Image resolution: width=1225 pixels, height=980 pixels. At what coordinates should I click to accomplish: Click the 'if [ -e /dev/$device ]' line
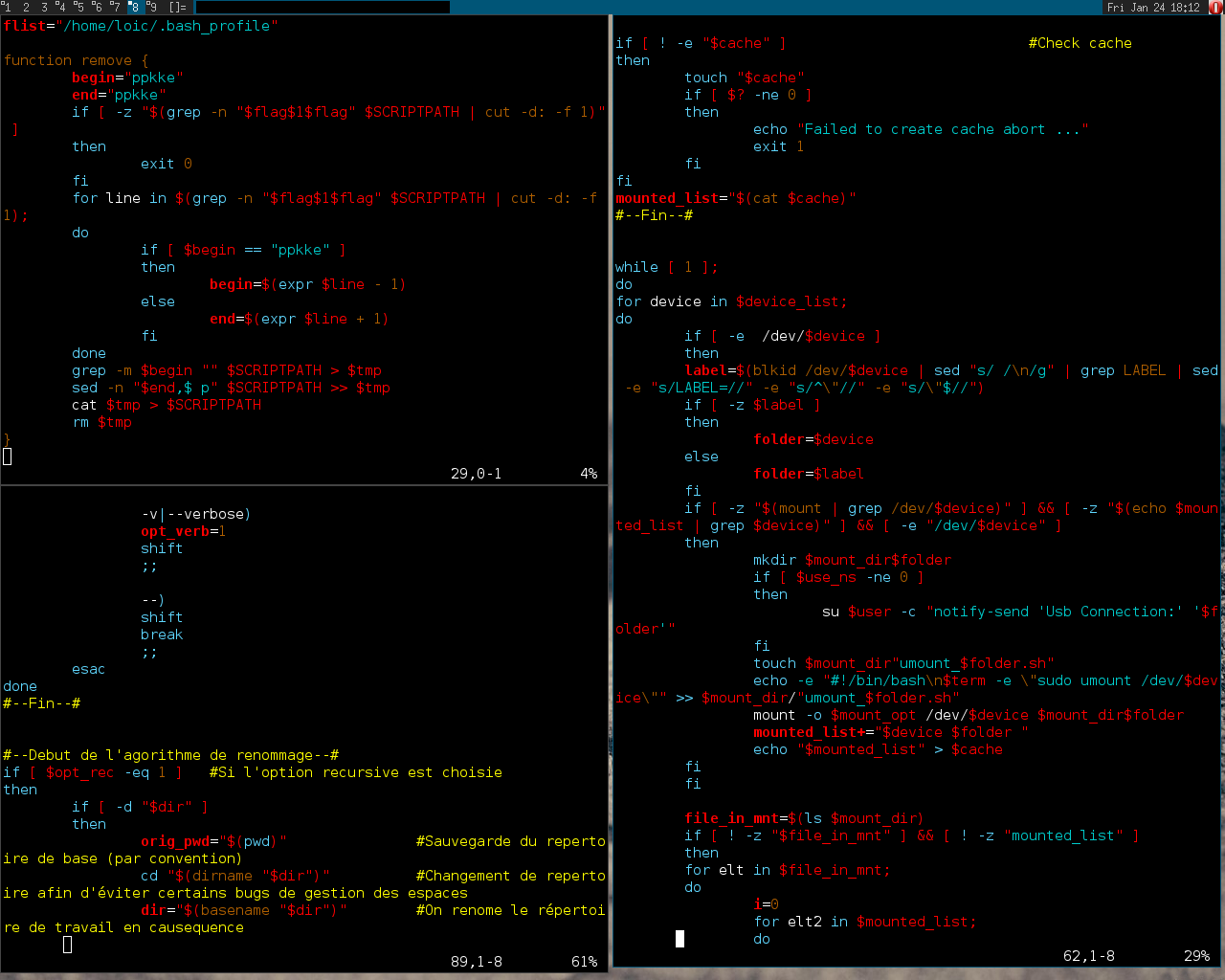783,336
